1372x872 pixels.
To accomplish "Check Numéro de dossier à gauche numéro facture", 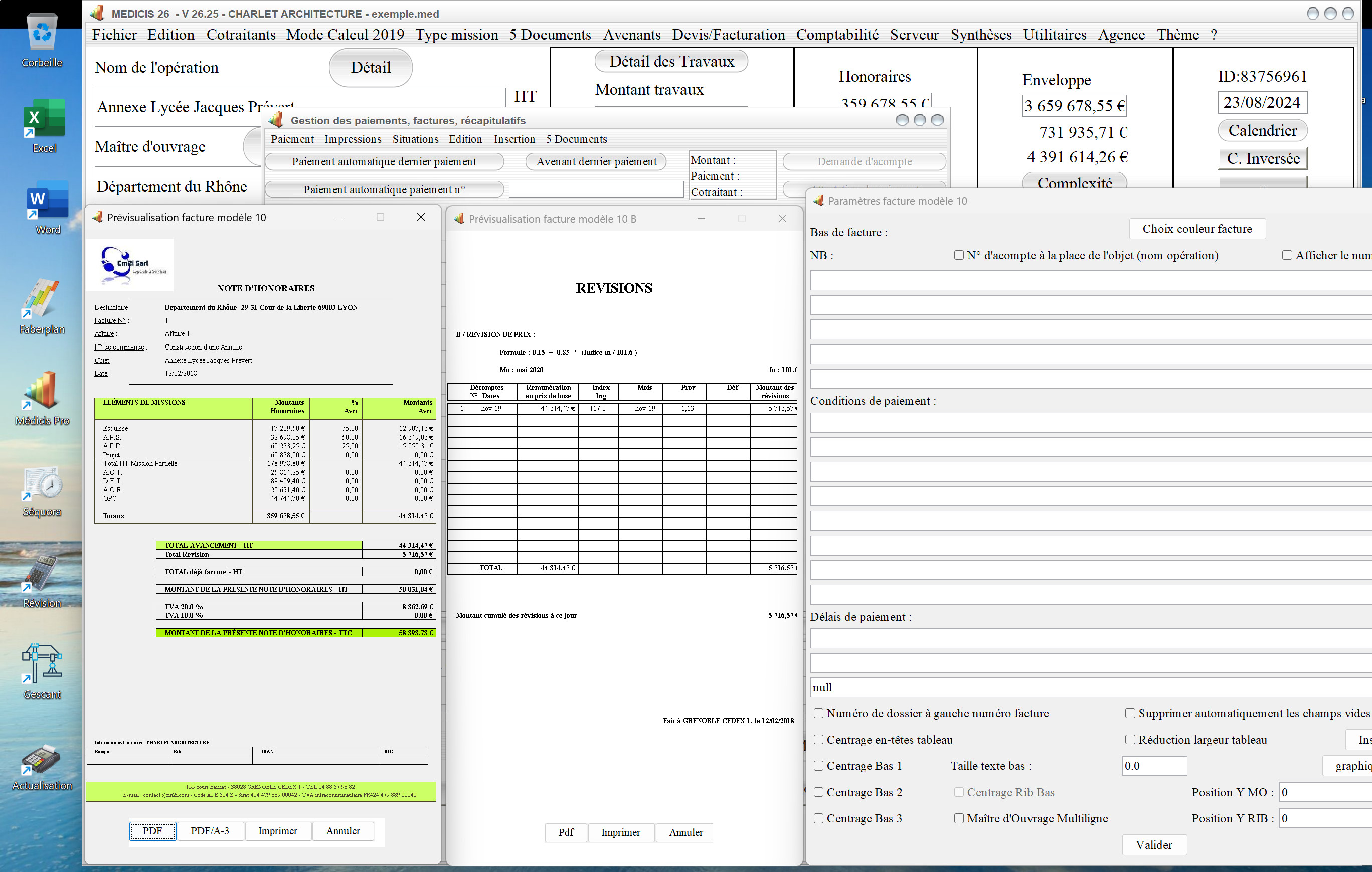I will click(x=819, y=713).
